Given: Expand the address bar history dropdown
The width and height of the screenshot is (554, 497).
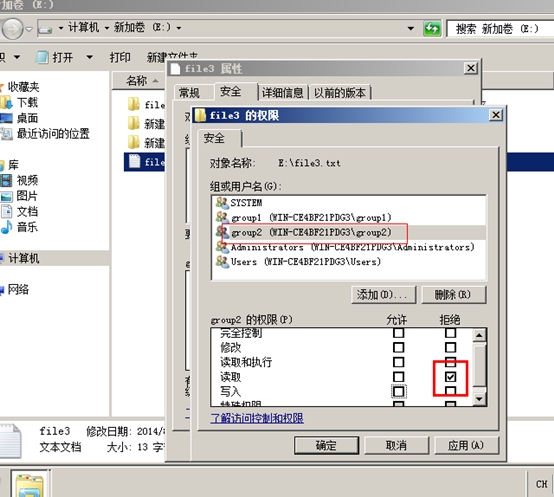Looking at the screenshot, I should [x=411, y=28].
